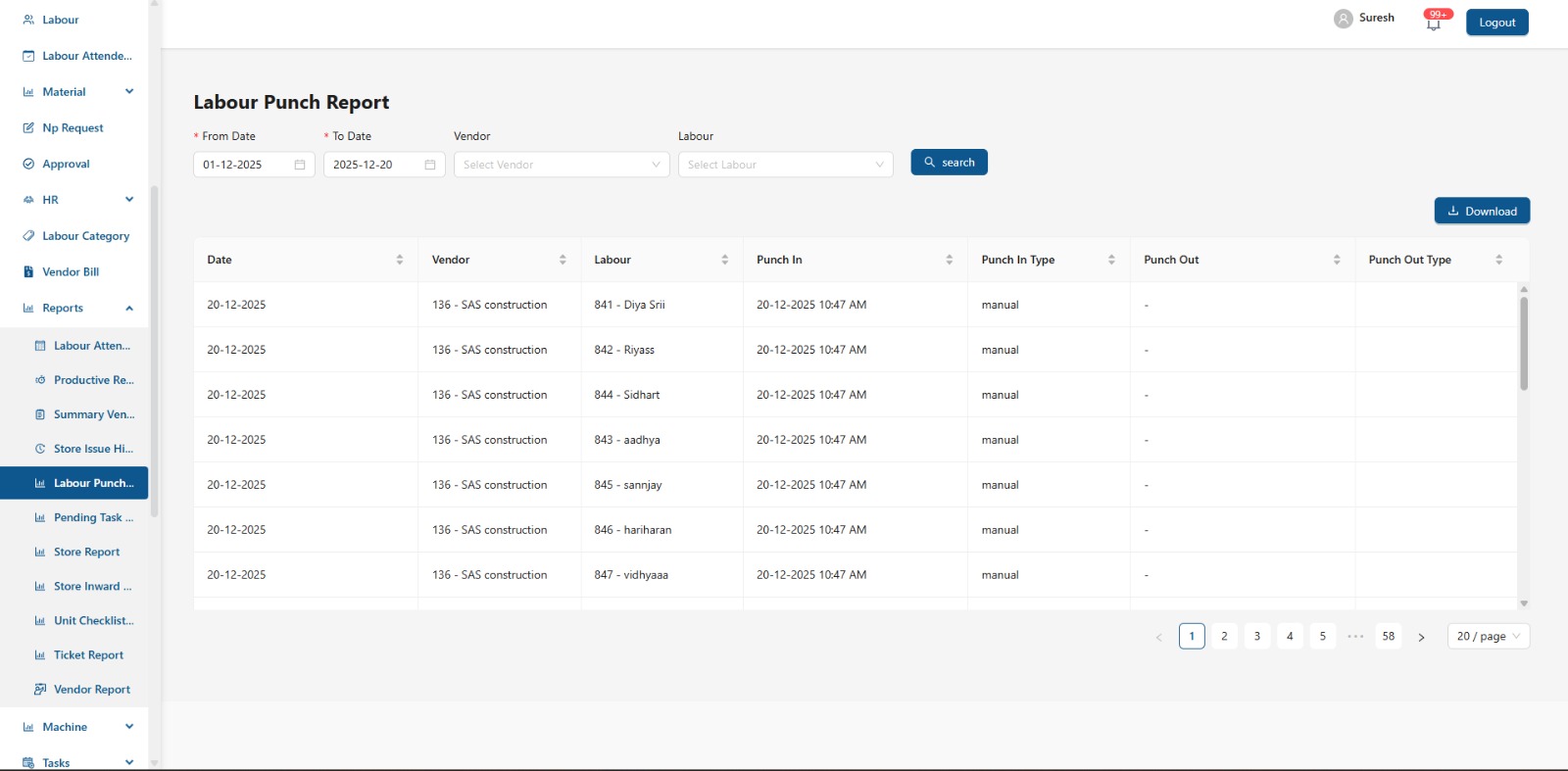
Task: Sort by the Punch Out Type sort icon
Action: pos(1498,260)
